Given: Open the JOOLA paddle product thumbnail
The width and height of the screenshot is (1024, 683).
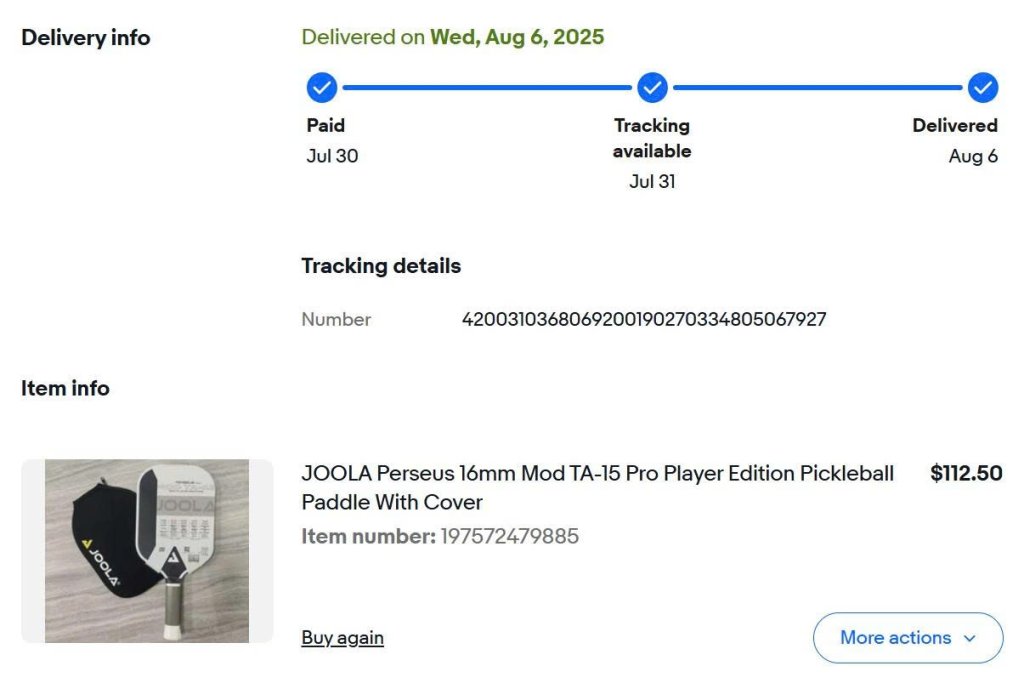Looking at the screenshot, I should pos(147,551).
